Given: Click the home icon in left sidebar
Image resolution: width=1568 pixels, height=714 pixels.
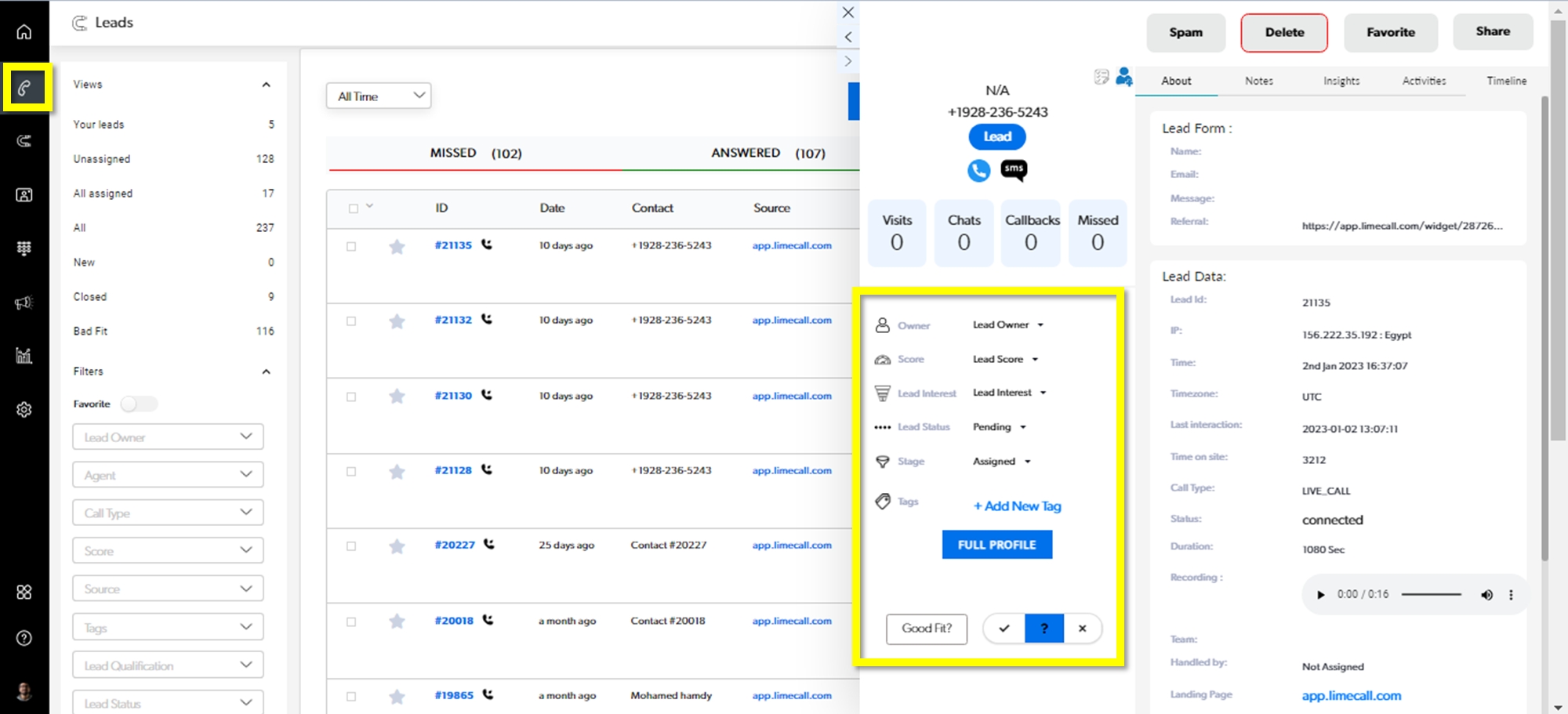Looking at the screenshot, I should pyautogui.click(x=24, y=32).
